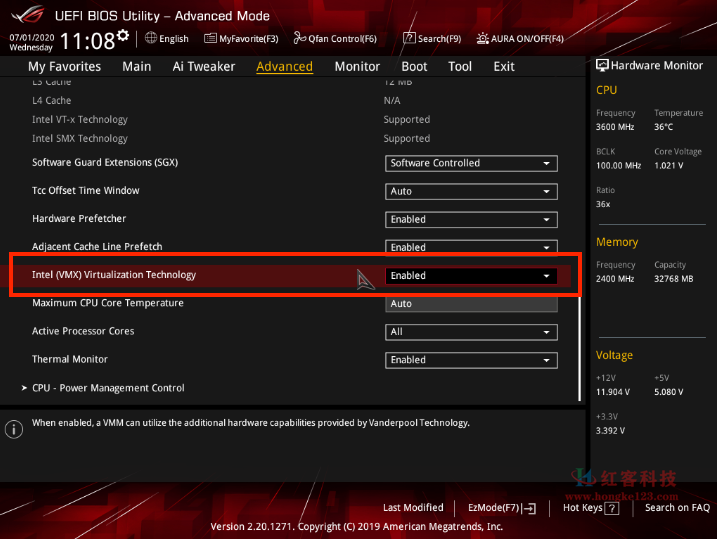Expand Tcc Offset Time Window dropdown

click(x=471, y=191)
